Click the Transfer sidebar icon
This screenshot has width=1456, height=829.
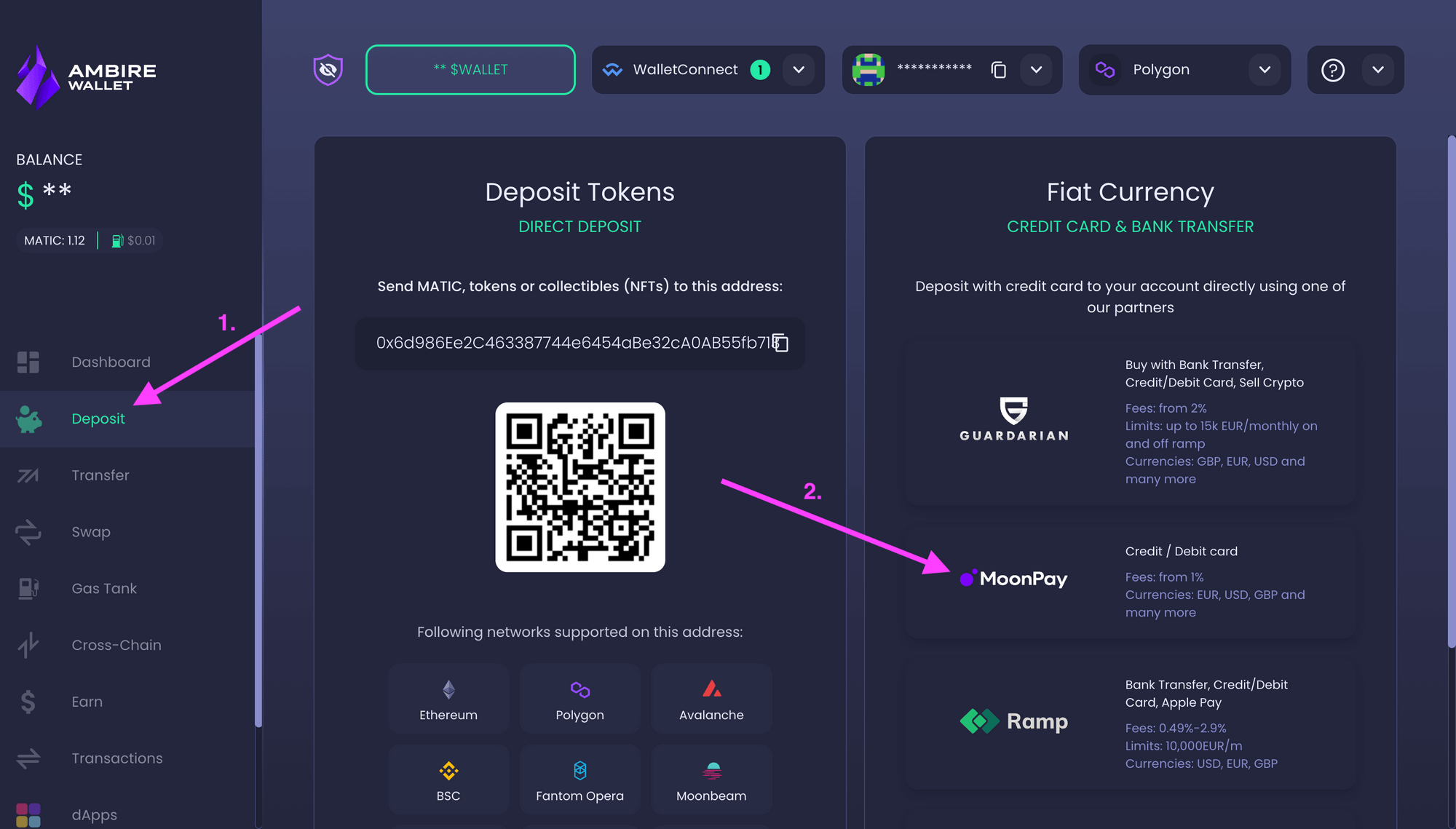28,474
